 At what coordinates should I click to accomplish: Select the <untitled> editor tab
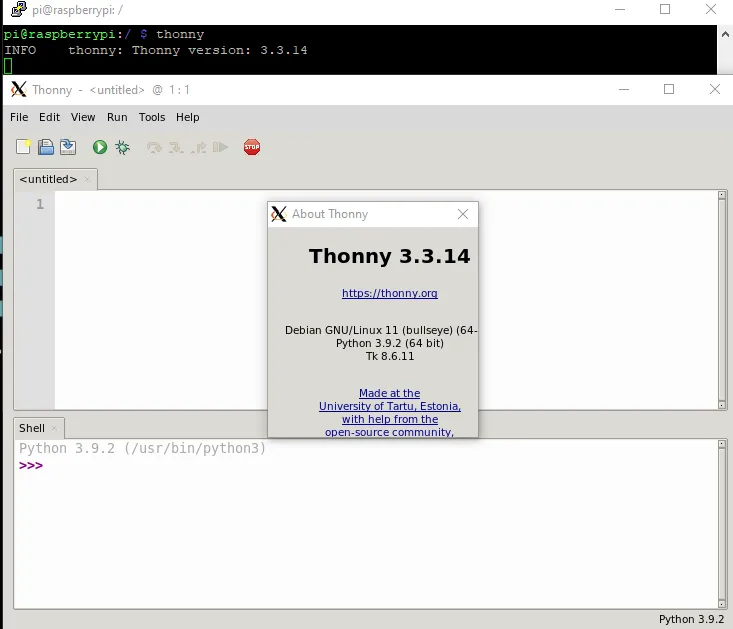tap(48, 179)
